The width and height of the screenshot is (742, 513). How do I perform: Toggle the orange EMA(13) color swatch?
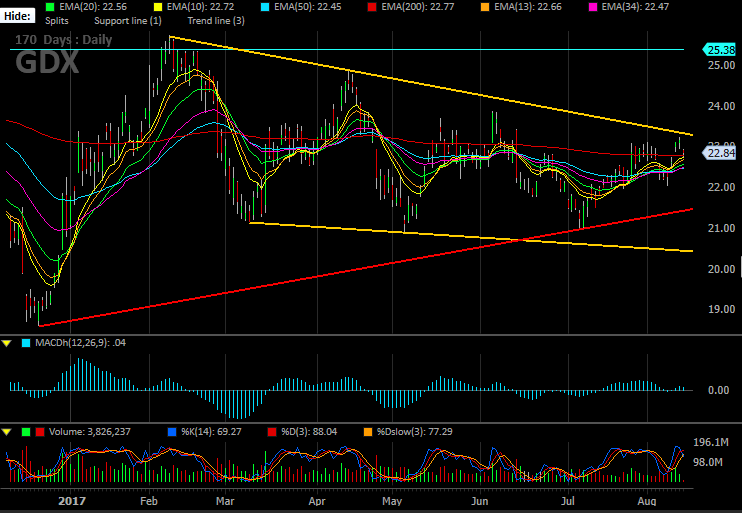pos(485,7)
